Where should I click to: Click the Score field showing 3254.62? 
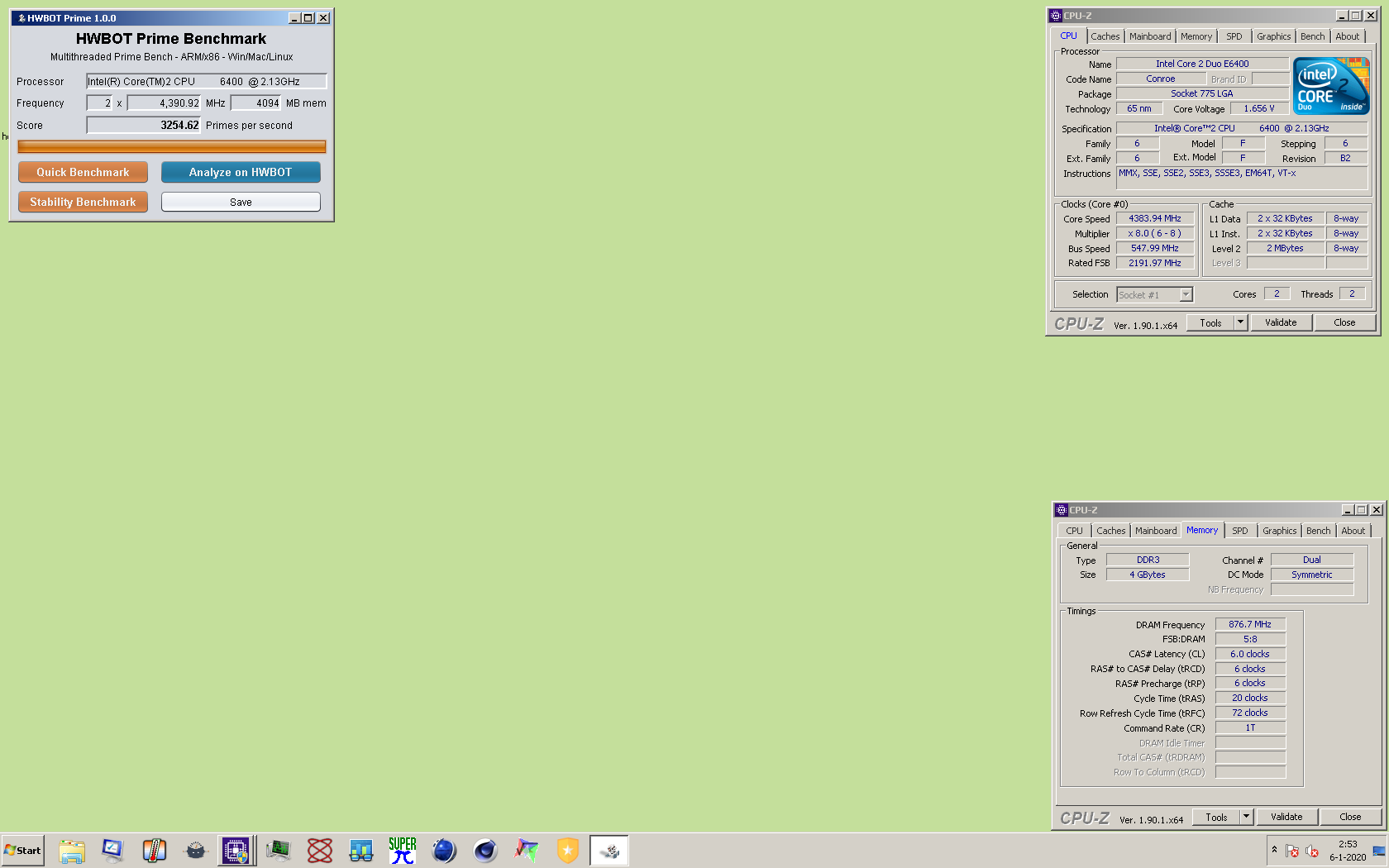[144, 125]
